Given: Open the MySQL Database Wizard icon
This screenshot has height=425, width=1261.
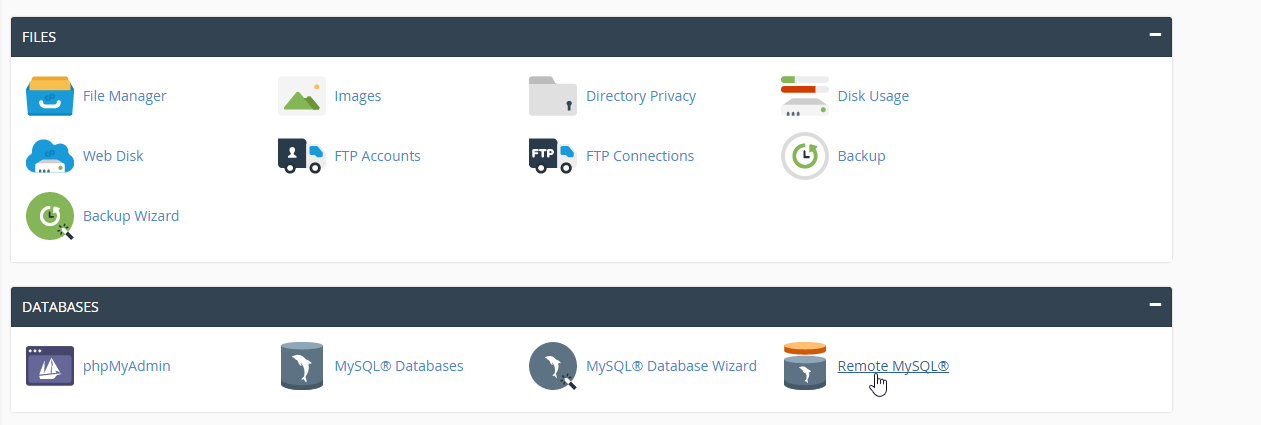Looking at the screenshot, I should (x=553, y=366).
